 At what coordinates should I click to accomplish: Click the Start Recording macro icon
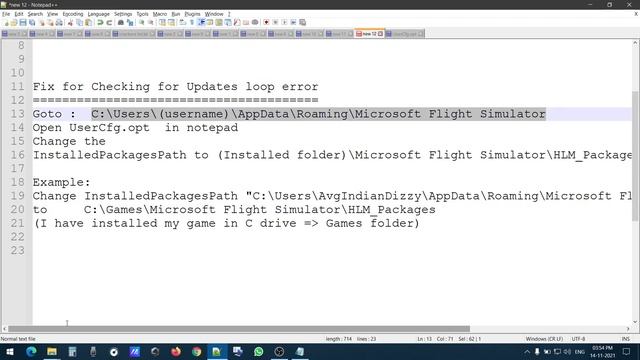tap(266, 22)
